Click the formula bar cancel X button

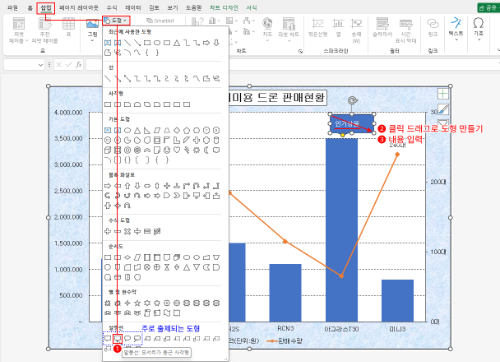[59, 65]
